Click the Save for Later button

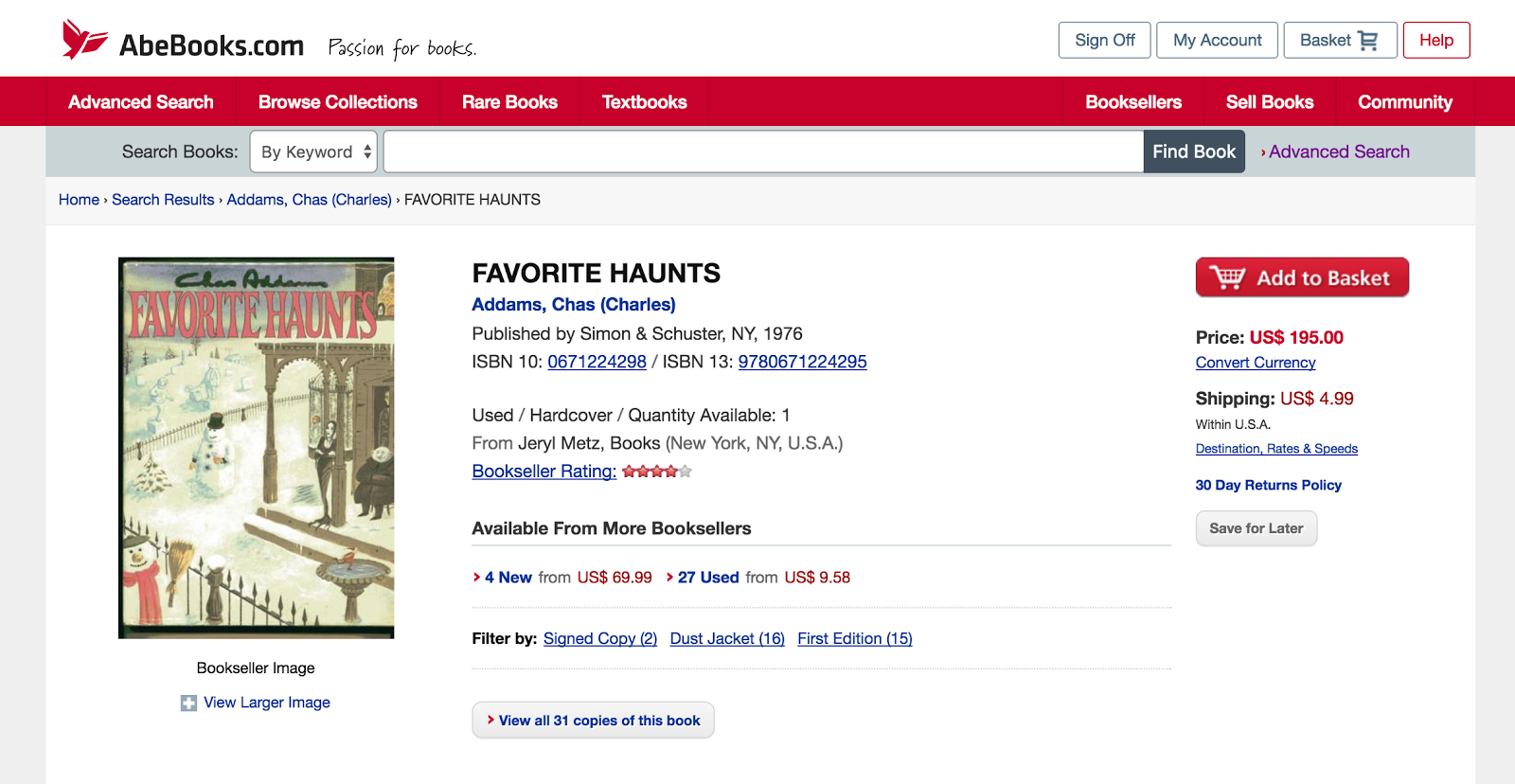(x=1256, y=528)
